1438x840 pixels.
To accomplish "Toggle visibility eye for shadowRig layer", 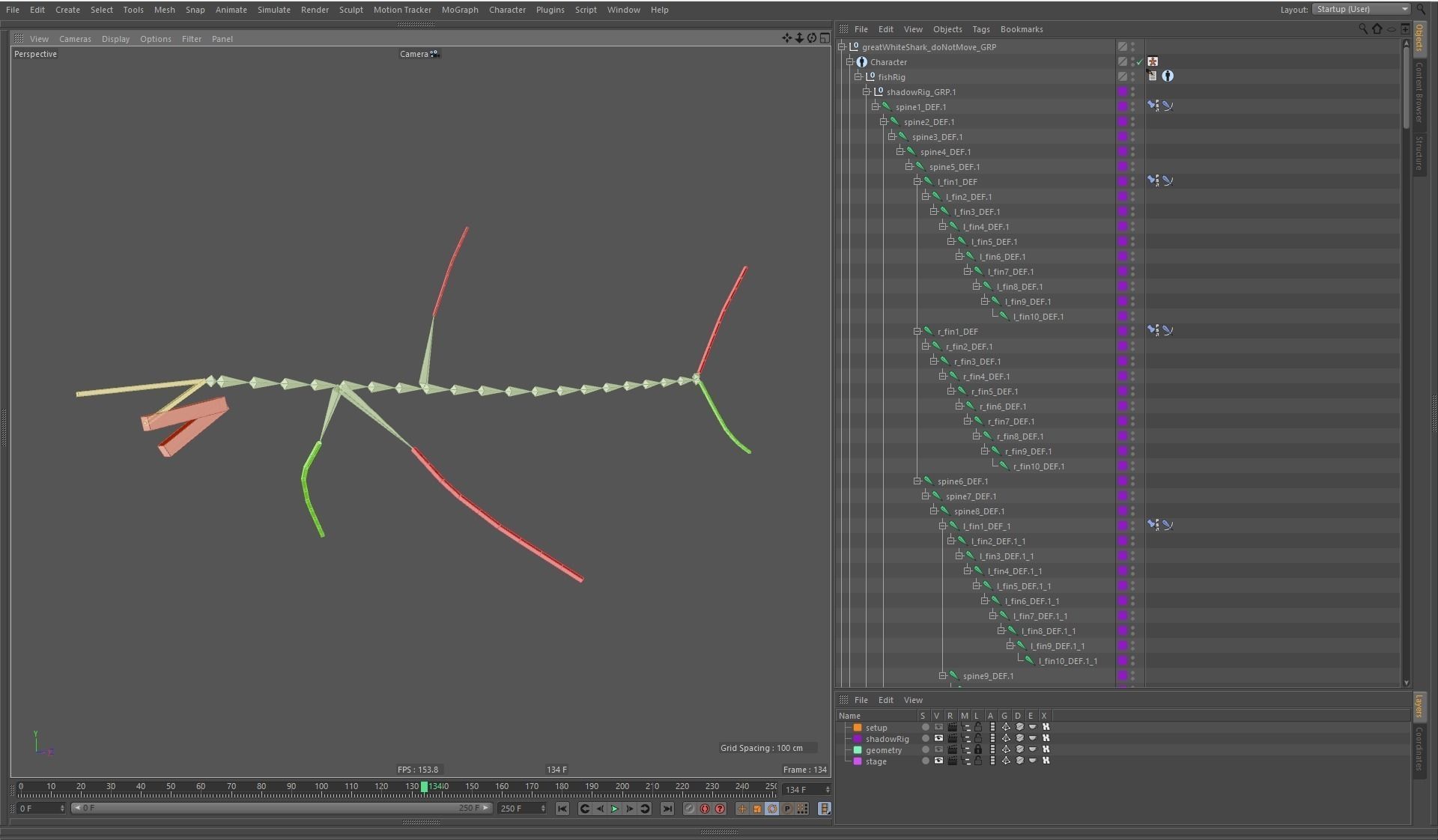I will [x=938, y=739].
